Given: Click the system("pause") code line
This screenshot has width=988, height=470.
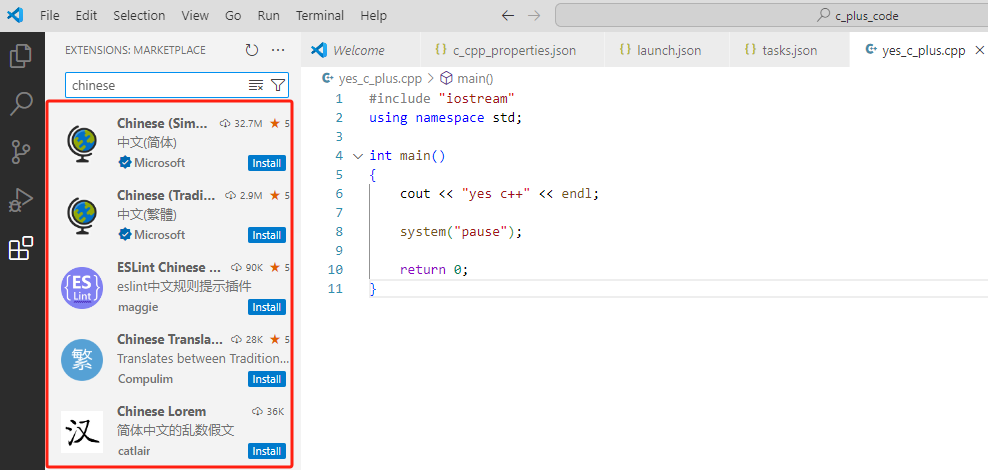Looking at the screenshot, I should click(x=462, y=231).
